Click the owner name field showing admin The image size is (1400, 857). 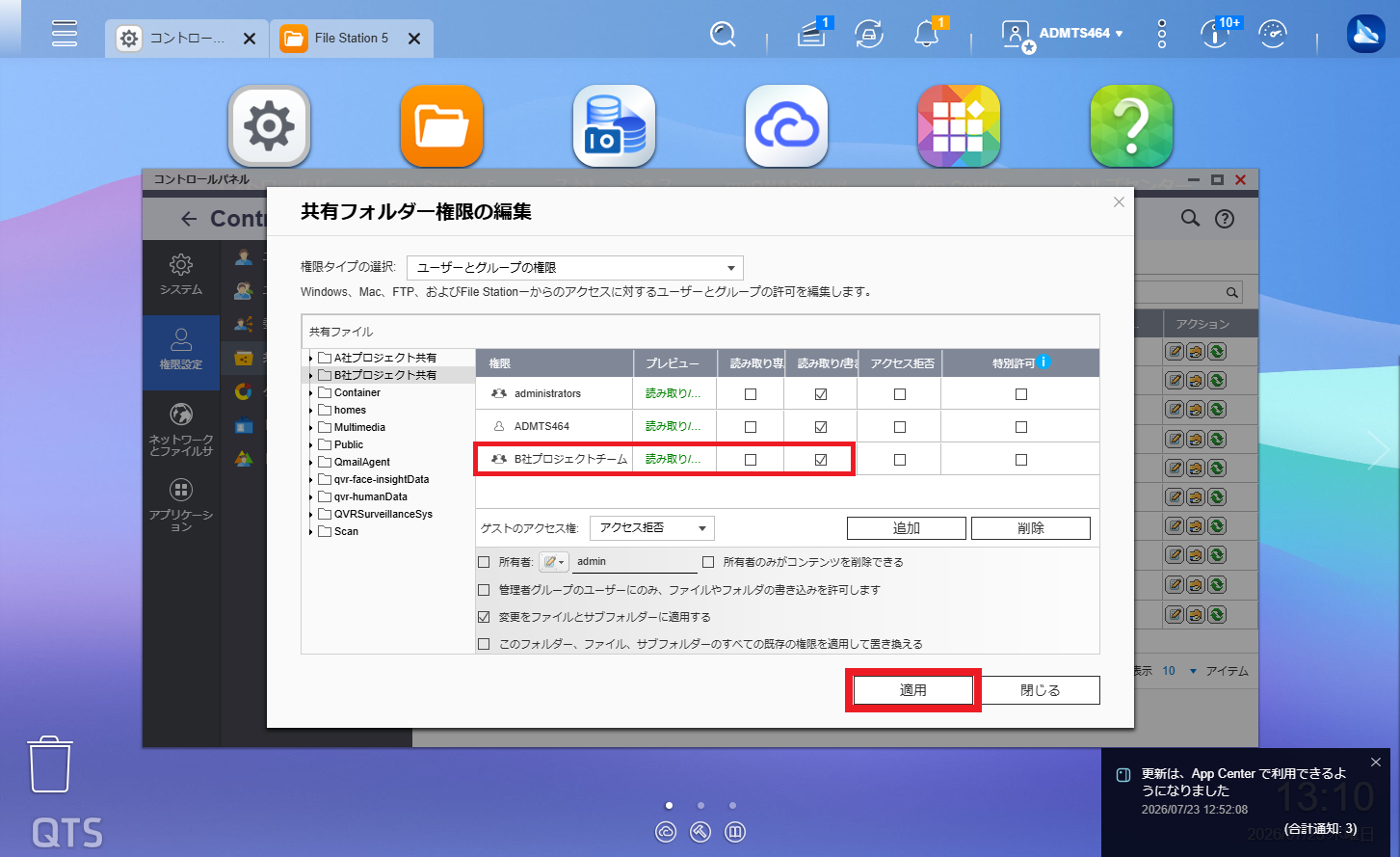tap(635, 562)
